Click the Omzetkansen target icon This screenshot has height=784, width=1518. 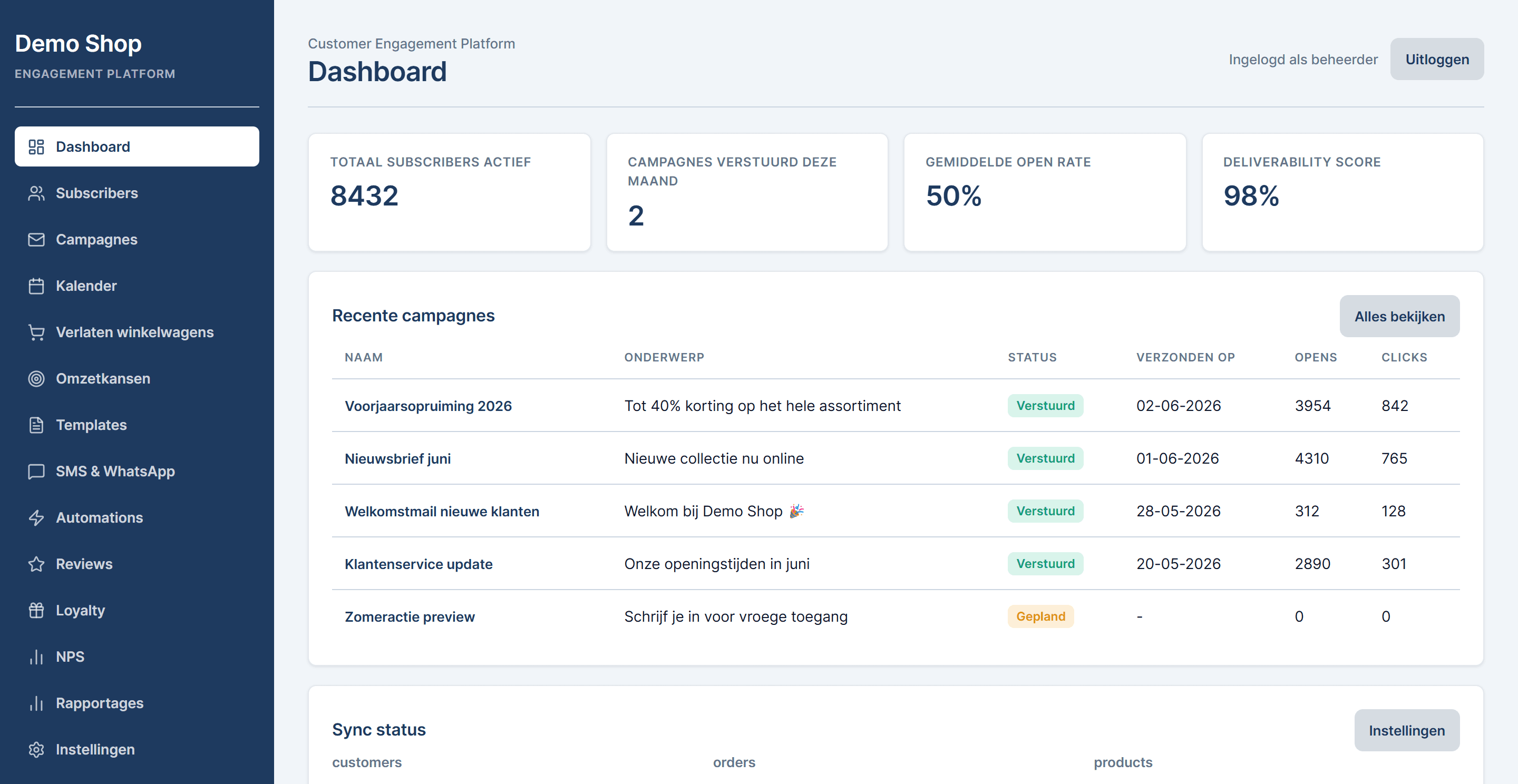36,379
